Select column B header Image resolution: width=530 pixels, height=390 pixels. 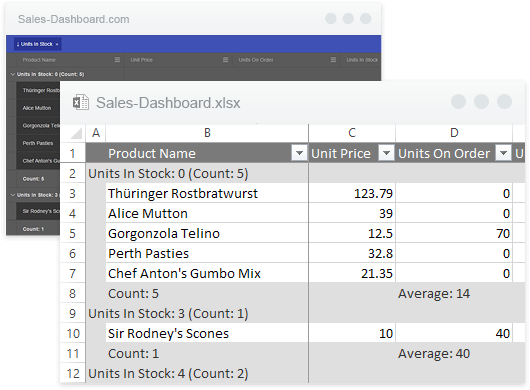[x=207, y=133]
